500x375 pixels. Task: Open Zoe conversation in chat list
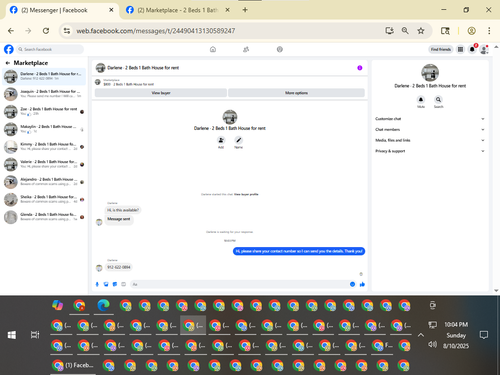[44, 112]
